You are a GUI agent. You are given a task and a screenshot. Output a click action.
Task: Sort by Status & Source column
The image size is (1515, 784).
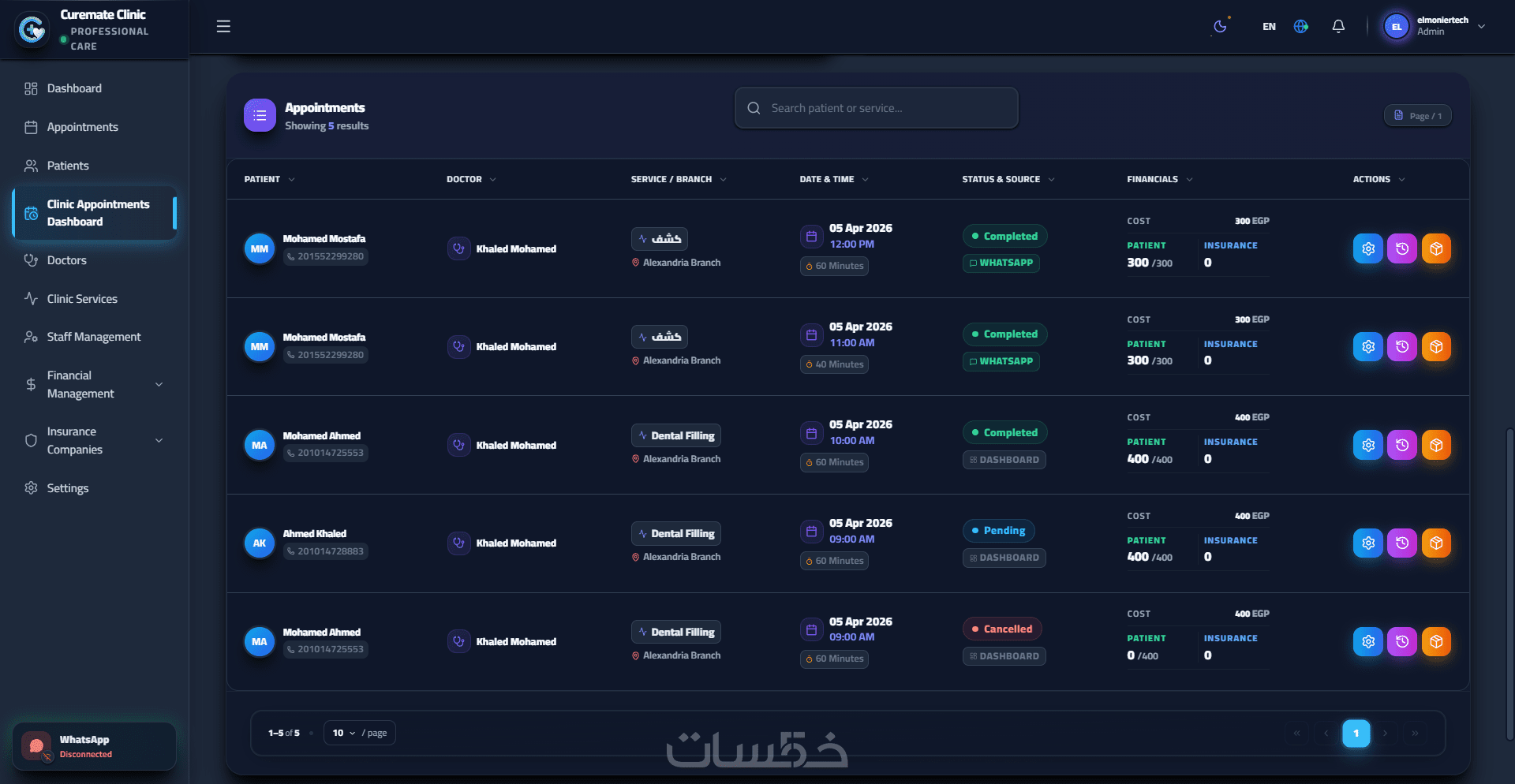(x=1008, y=180)
